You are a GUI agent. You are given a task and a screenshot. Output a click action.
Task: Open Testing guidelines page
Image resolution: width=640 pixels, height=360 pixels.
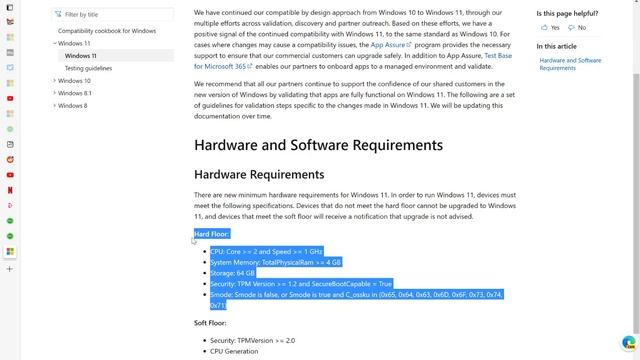tap(88, 68)
